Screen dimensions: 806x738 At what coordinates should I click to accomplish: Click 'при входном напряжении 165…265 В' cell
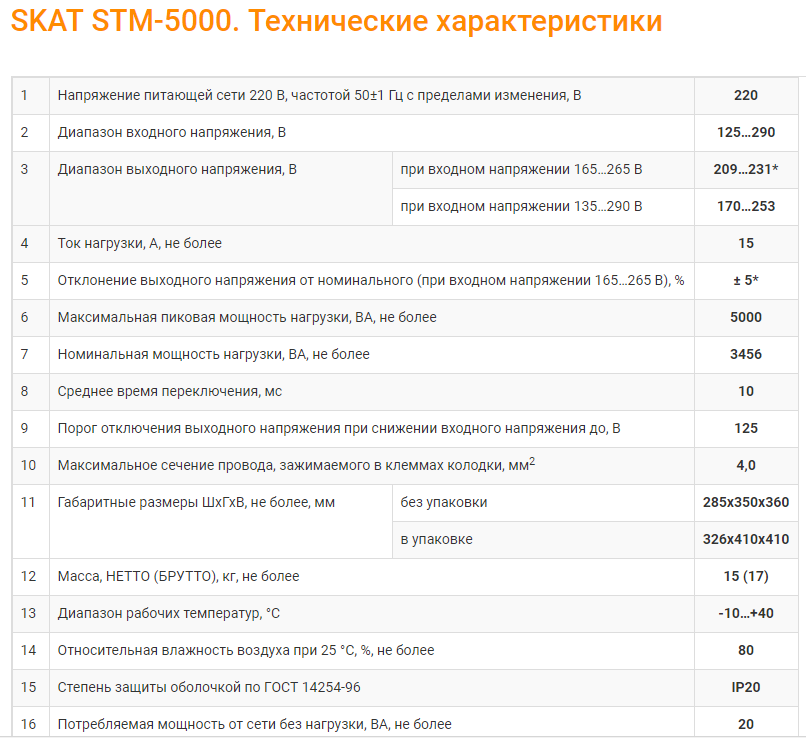[521, 169]
